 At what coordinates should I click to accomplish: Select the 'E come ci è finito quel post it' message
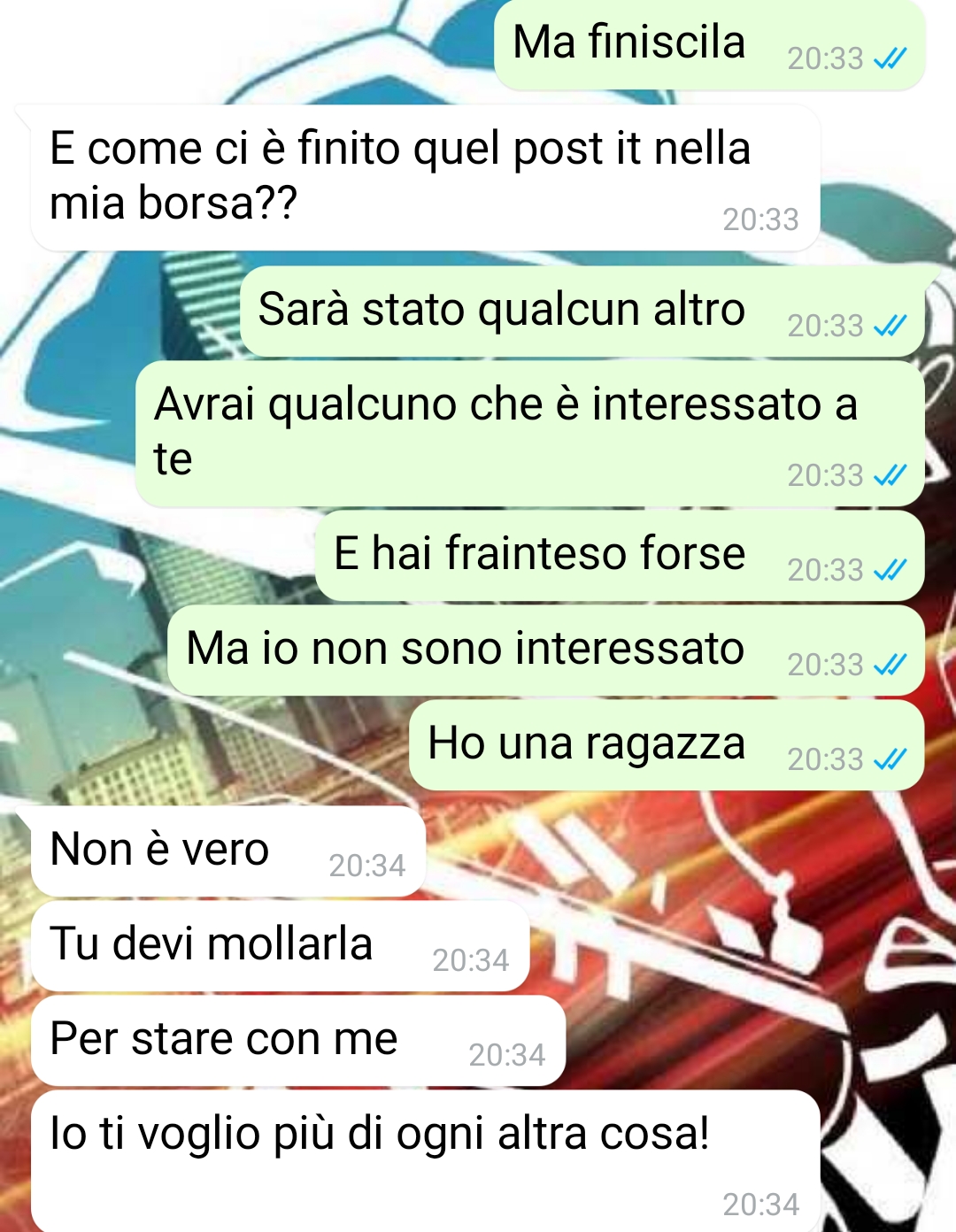point(426,178)
